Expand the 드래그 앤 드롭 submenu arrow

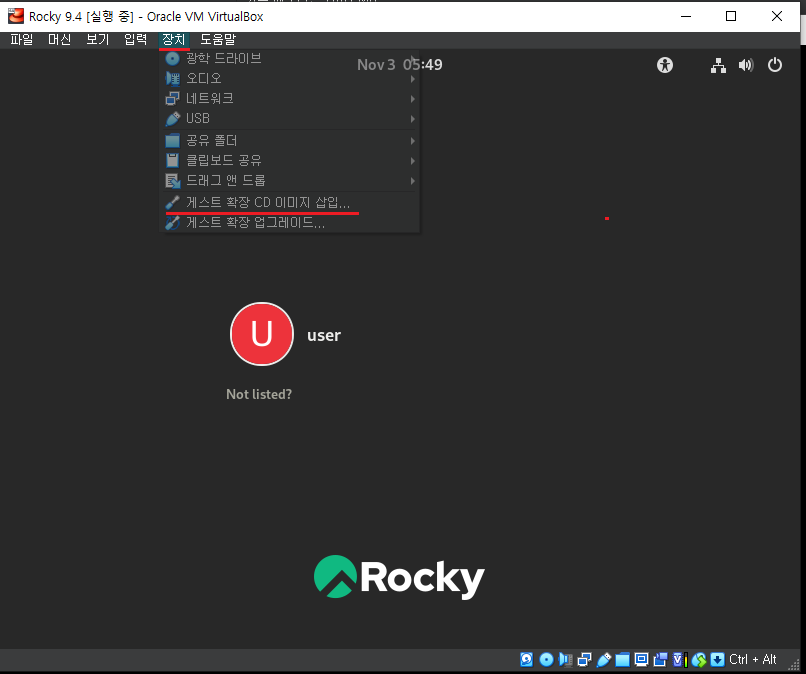click(413, 181)
